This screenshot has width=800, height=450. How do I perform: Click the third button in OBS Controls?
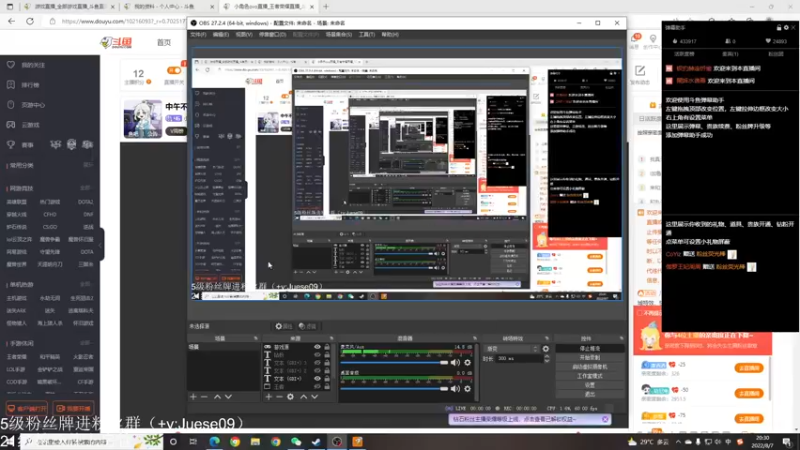[590, 367]
